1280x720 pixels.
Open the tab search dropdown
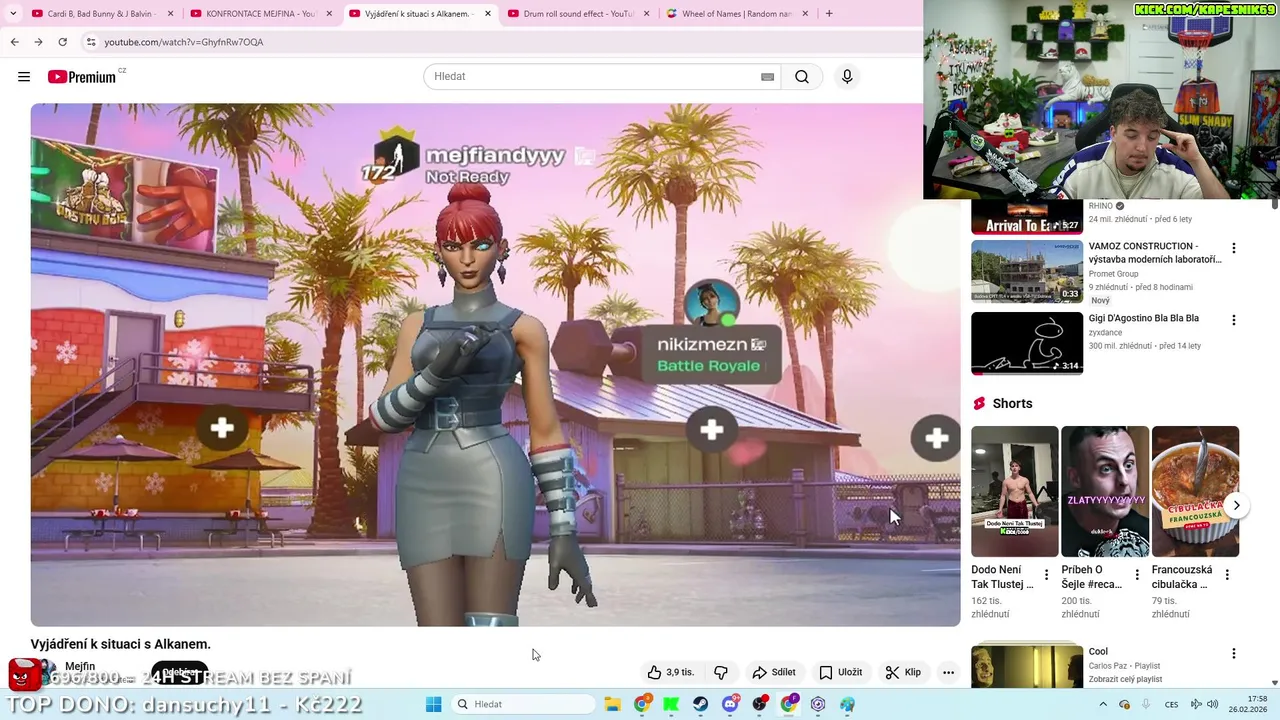(x=12, y=14)
